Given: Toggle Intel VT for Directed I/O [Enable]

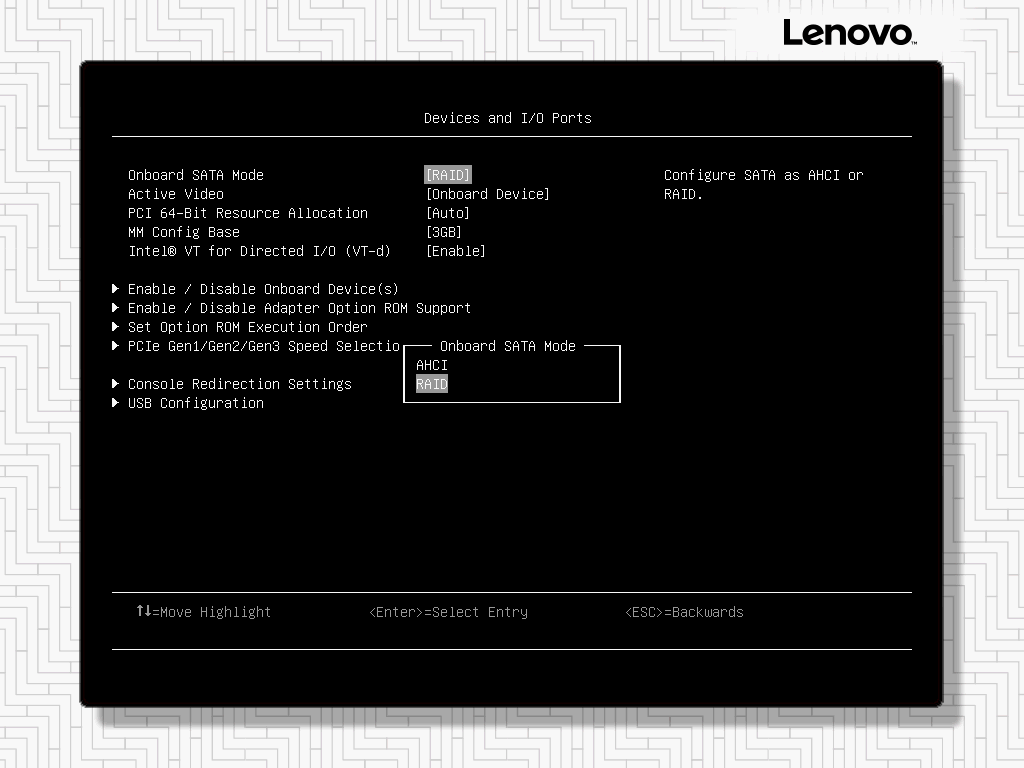Looking at the screenshot, I should 455,251.
